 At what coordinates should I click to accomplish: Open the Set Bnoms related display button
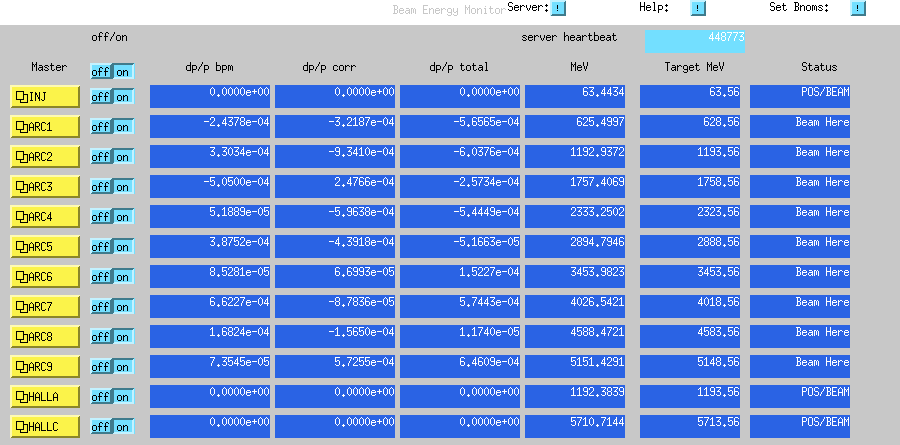pos(858,8)
